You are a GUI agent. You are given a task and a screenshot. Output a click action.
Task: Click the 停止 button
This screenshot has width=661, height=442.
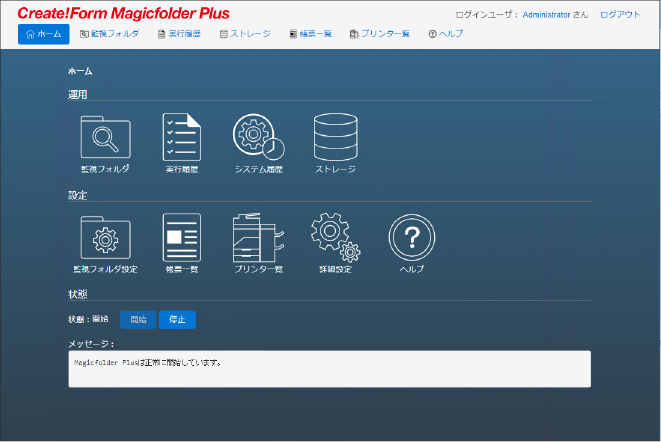click(177, 320)
